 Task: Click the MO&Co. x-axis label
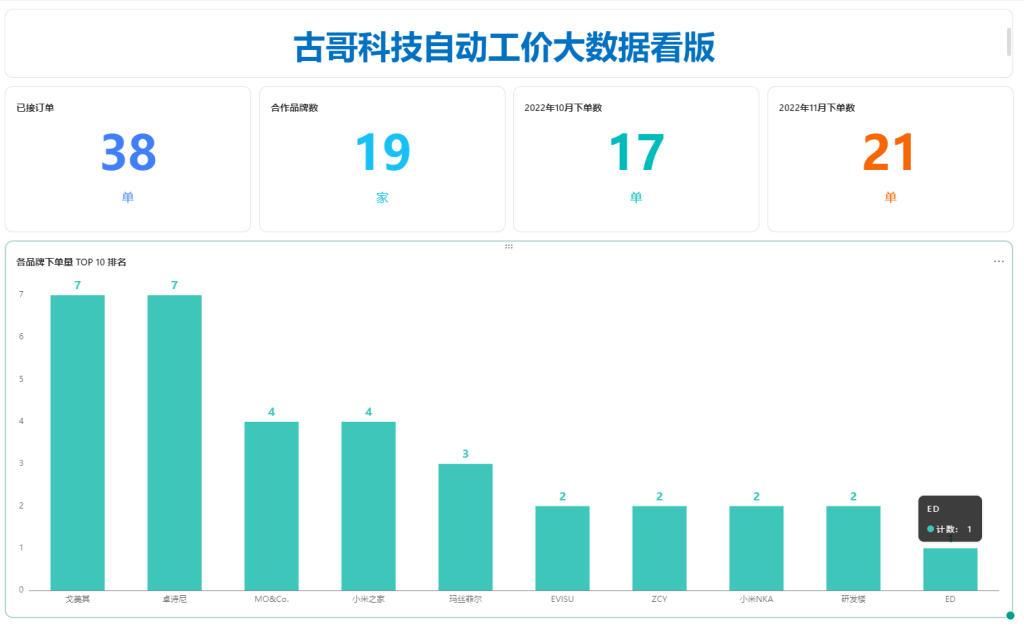point(272,599)
